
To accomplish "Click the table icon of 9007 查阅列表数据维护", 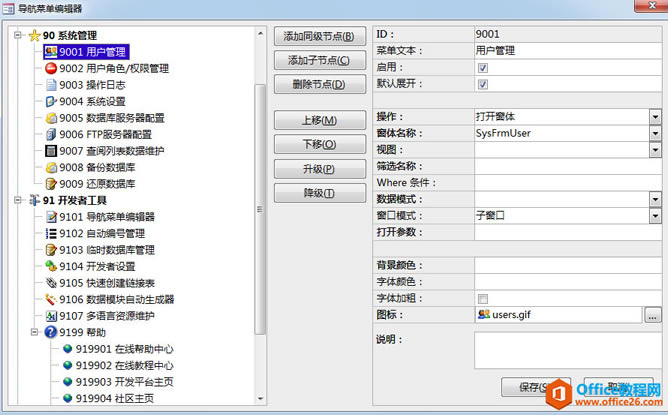I will coord(51,151).
